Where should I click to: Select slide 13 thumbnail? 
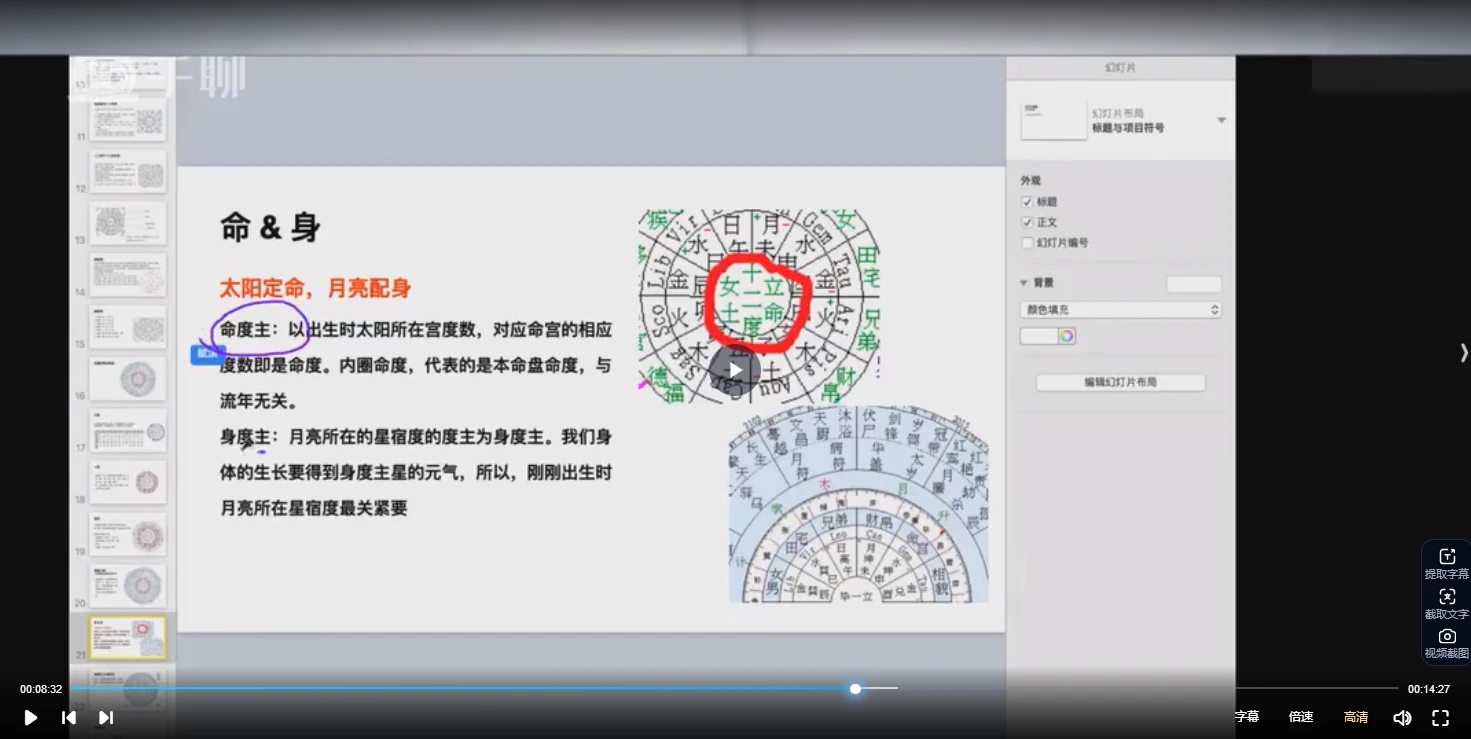click(x=127, y=223)
